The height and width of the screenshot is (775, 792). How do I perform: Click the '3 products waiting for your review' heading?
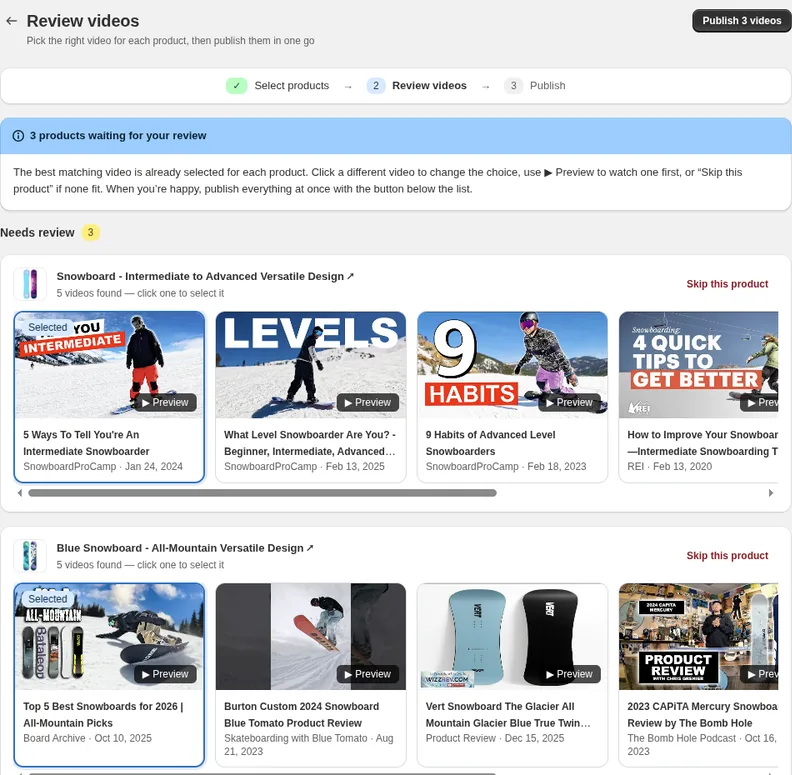(118, 136)
